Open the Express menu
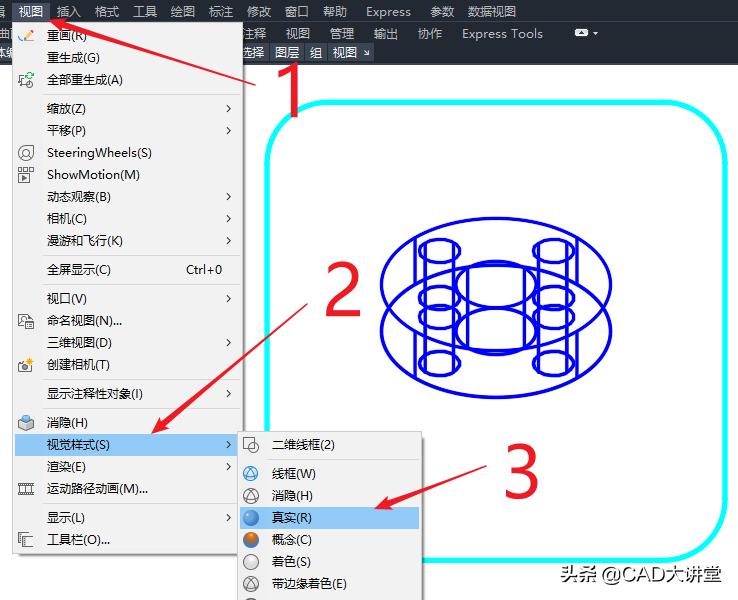This screenshot has height=600, width=738. (388, 12)
